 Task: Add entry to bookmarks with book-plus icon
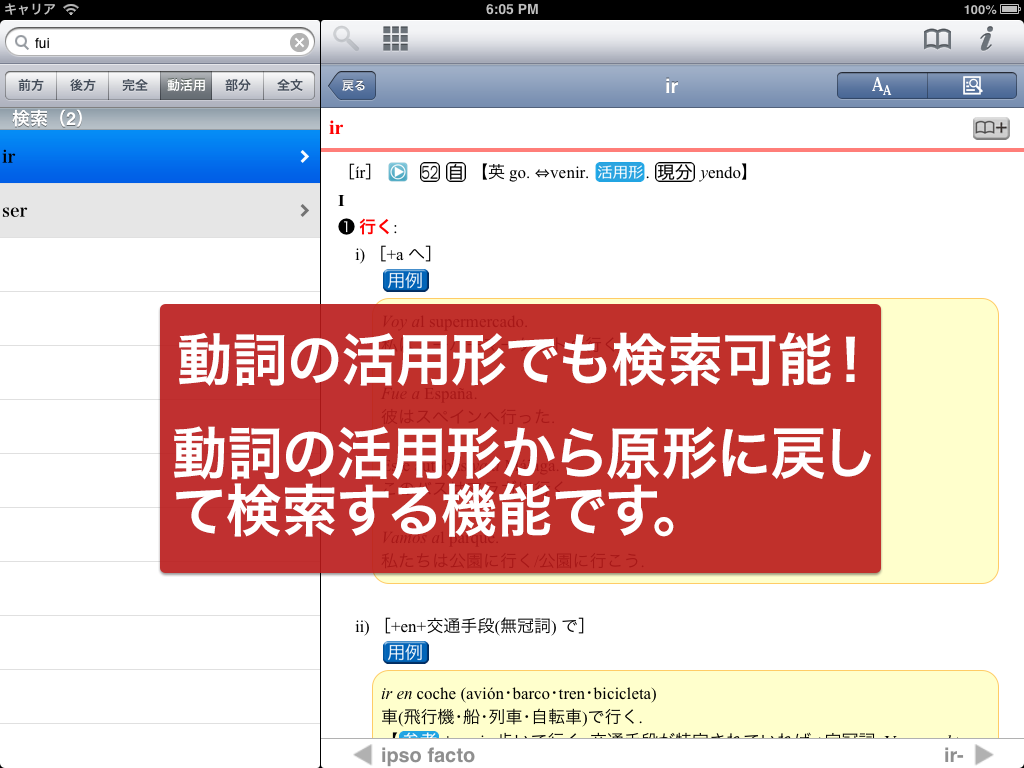tap(991, 128)
